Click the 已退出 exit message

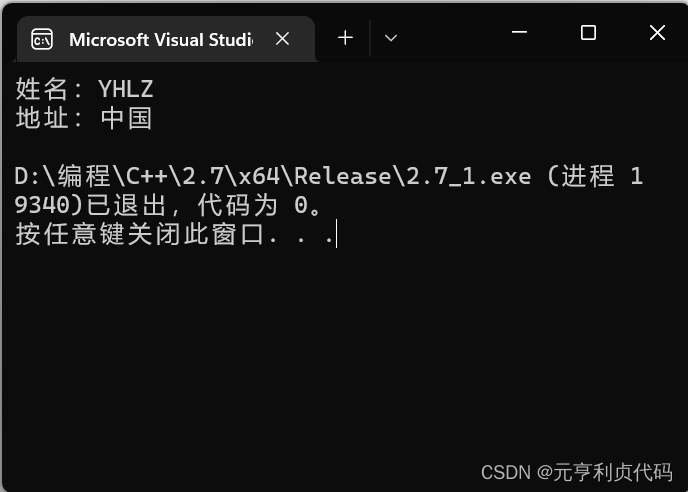(126, 205)
